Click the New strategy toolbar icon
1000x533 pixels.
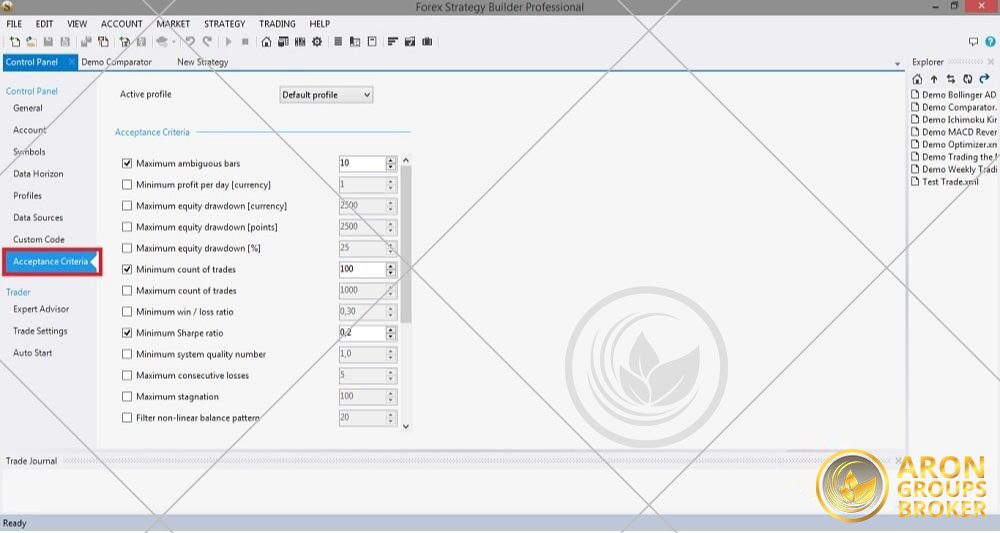coord(14,42)
